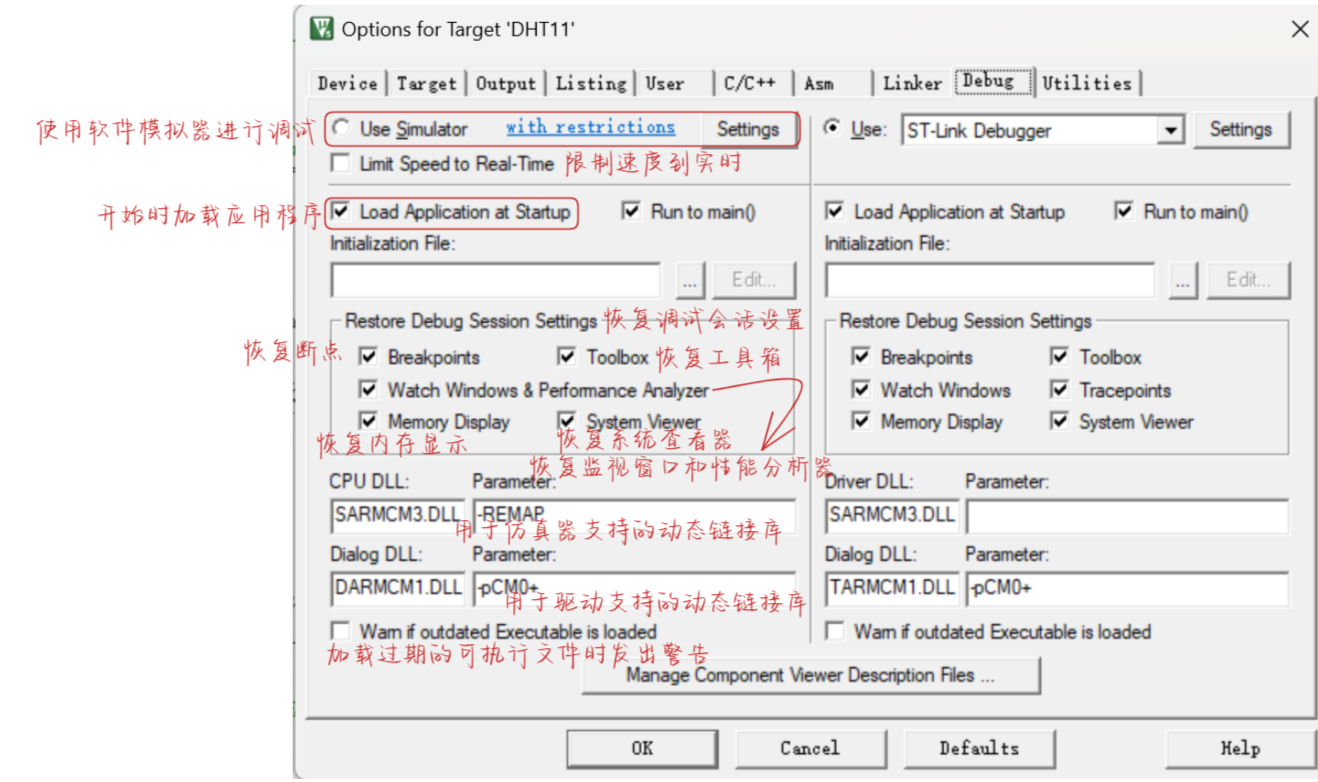Viewport: 1318px width, 782px height.
Task: Select the Use radio button for ST-Link Debugger
Action: click(831, 128)
